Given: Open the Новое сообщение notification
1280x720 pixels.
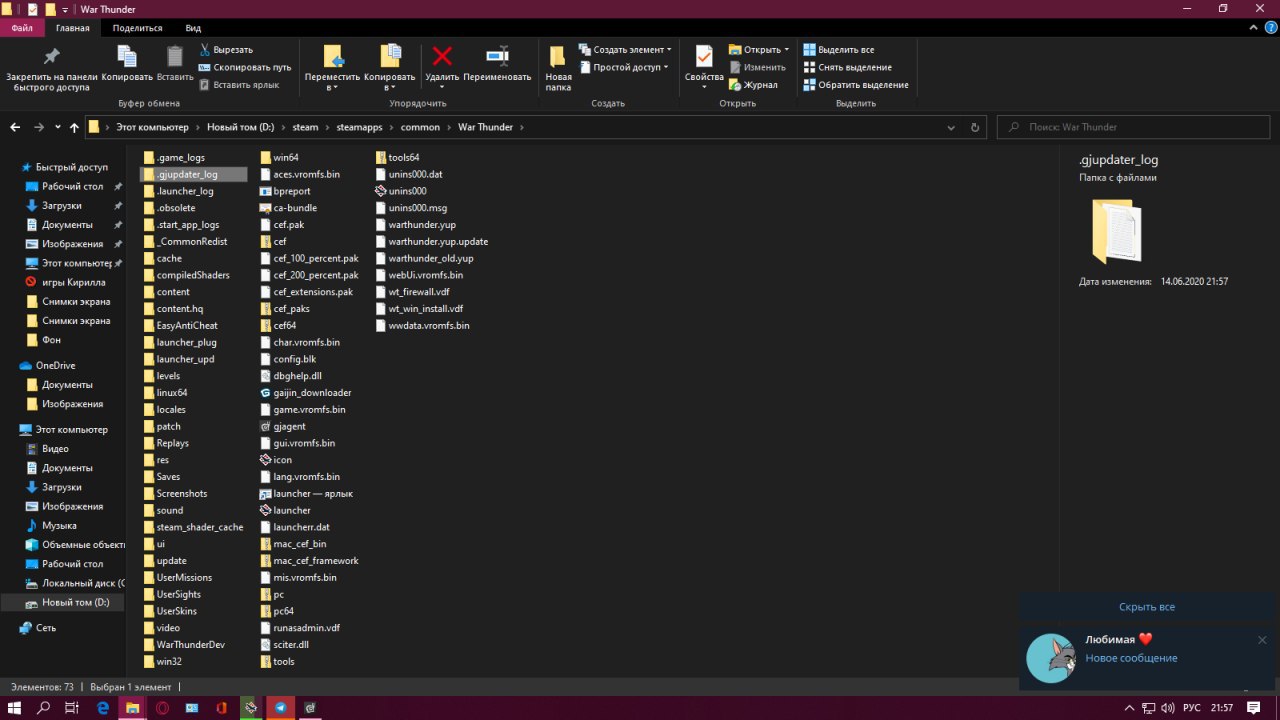Looking at the screenshot, I should point(1131,658).
